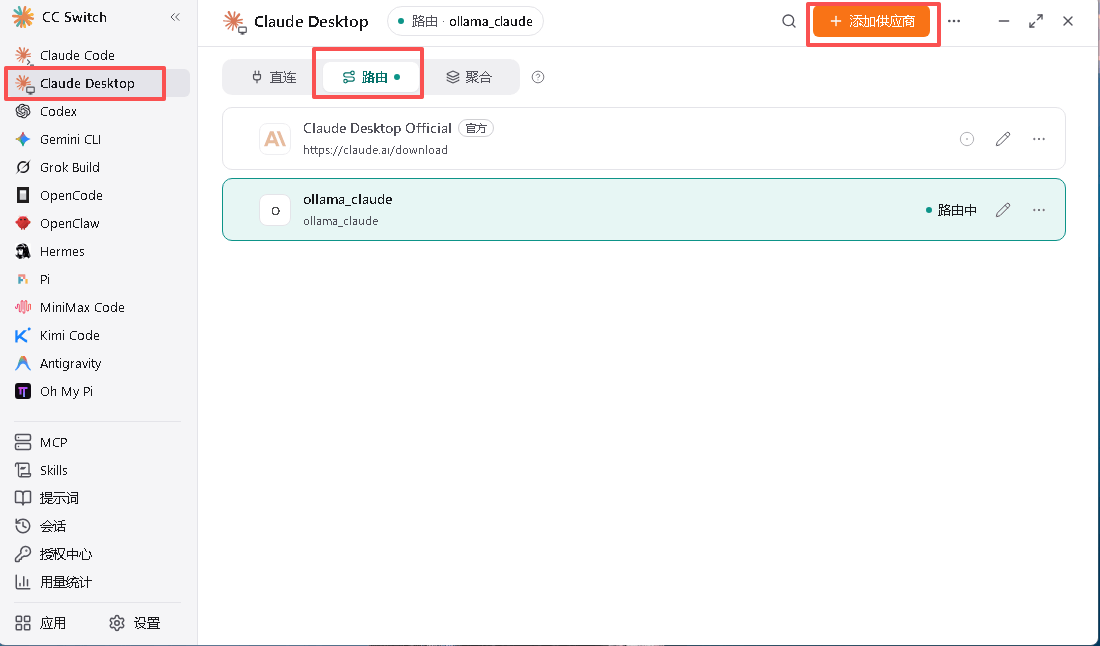This screenshot has height=646, width=1100.
Task: Click the 官方 badge
Action: click(x=476, y=128)
